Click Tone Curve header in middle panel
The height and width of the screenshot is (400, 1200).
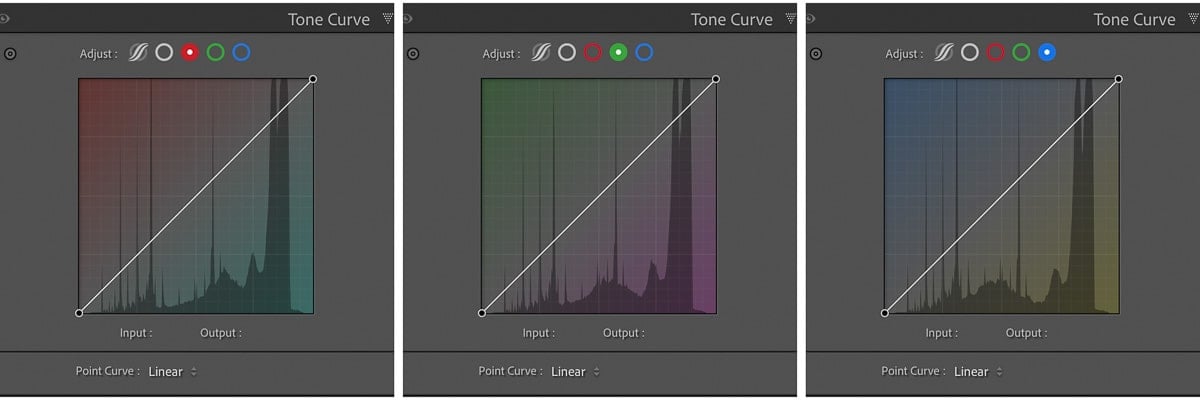pyautogui.click(x=732, y=19)
